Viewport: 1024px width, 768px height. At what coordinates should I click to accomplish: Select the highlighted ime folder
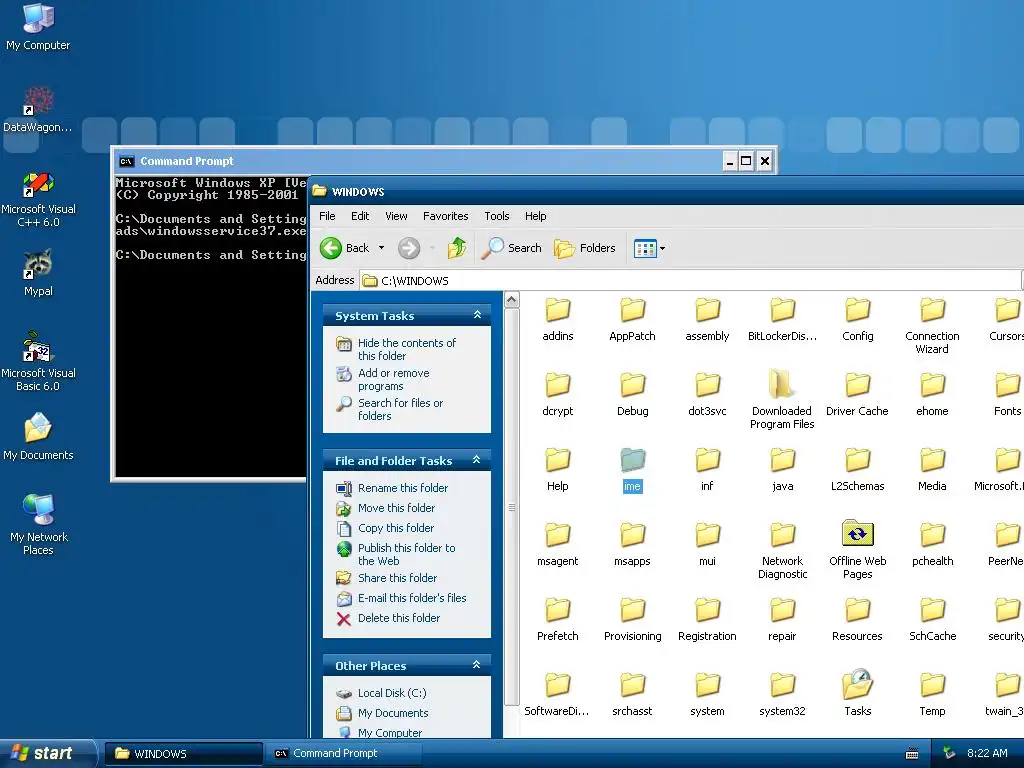pos(632,470)
